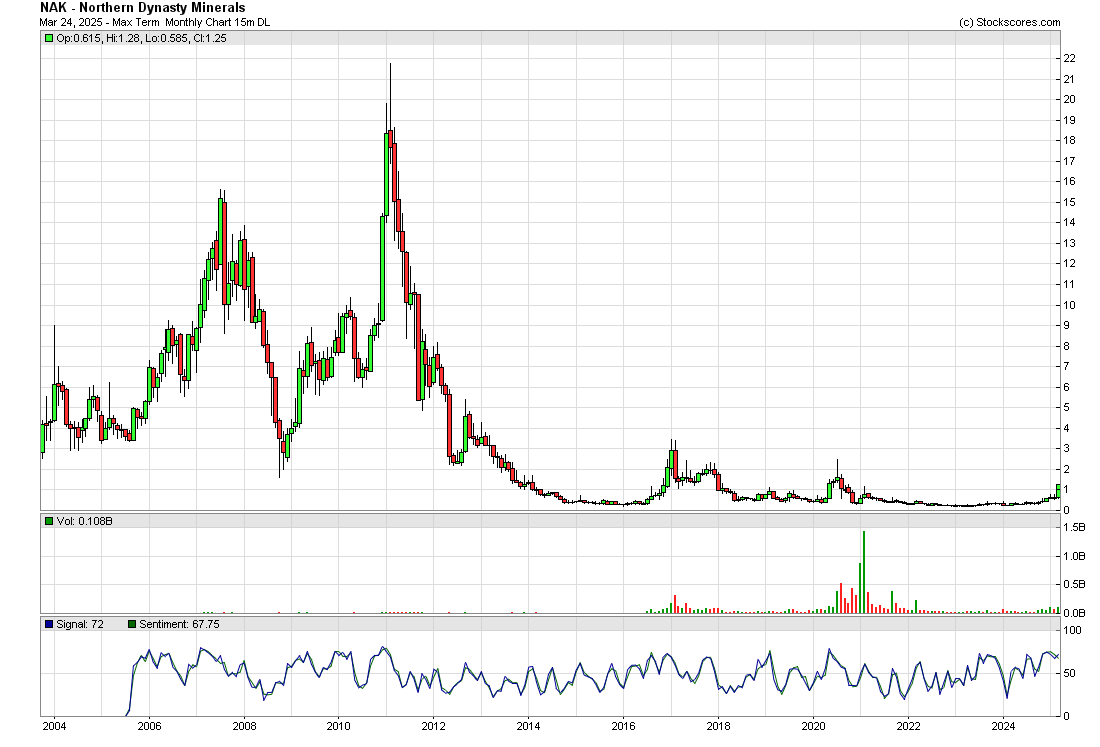Screen dimensions: 1100x747
Task: Click the 1.5B volume axis label
Action: [x=1075, y=527]
